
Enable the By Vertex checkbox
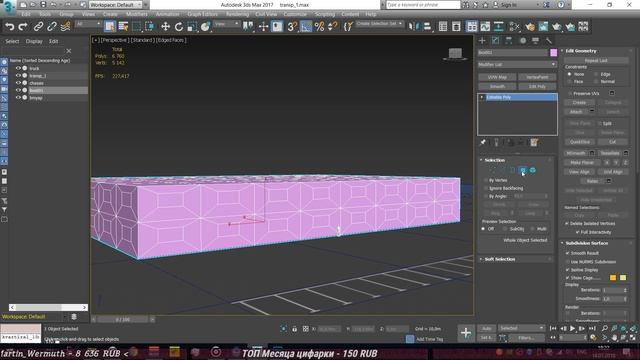pyautogui.click(x=486, y=180)
